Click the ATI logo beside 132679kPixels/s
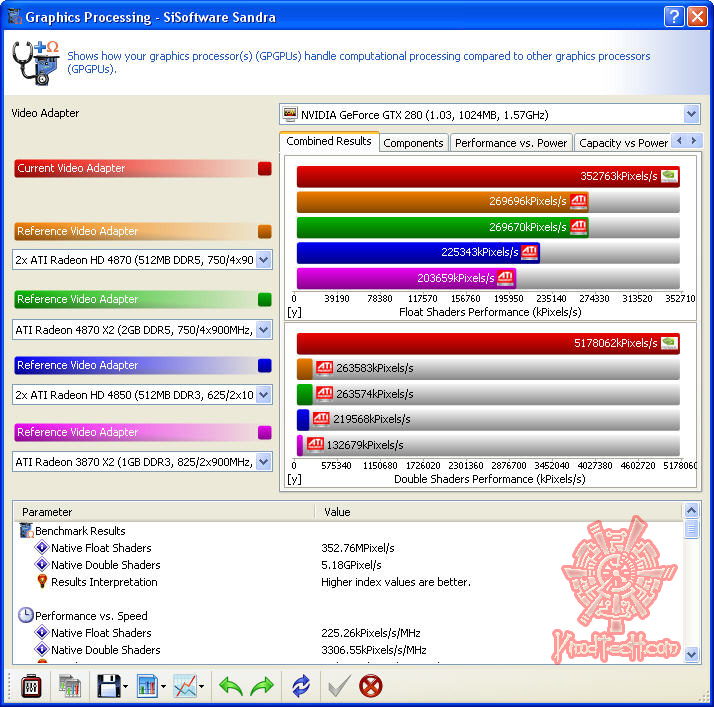The image size is (714, 707). point(315,444)
